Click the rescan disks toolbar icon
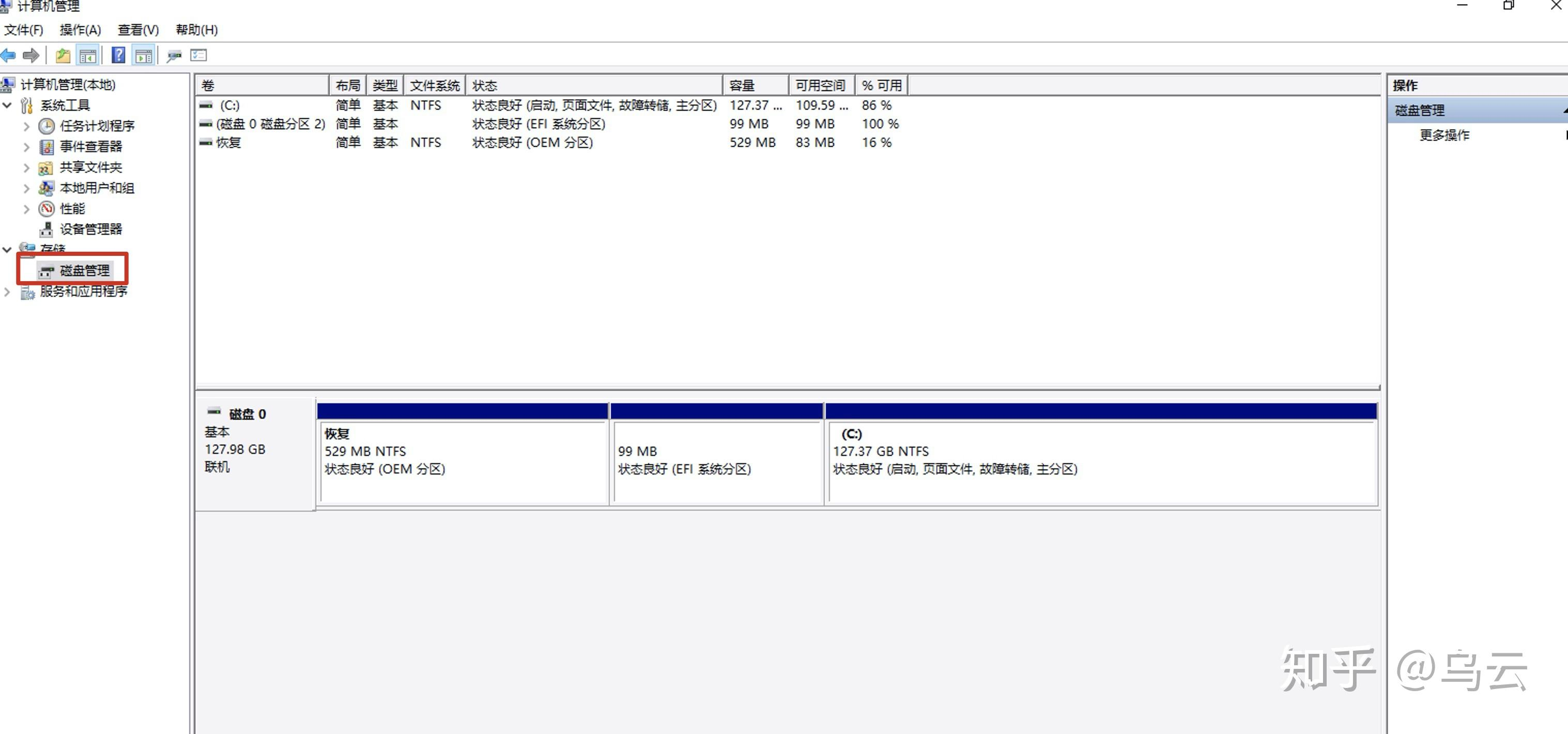Image resolution: width=1568 pixels, height=734 pixels. [x=174, y=56]
